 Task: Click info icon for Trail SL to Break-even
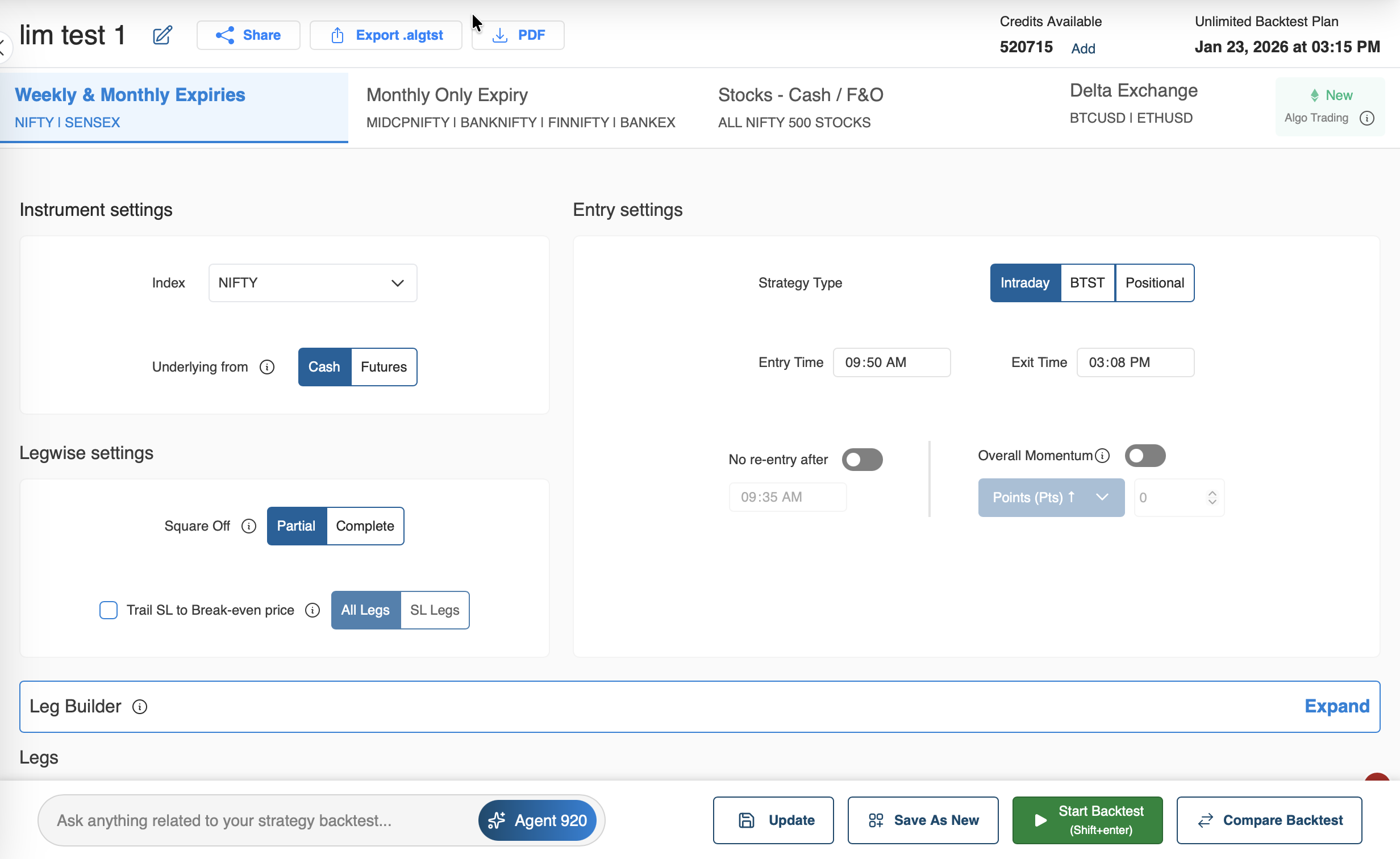312,610
